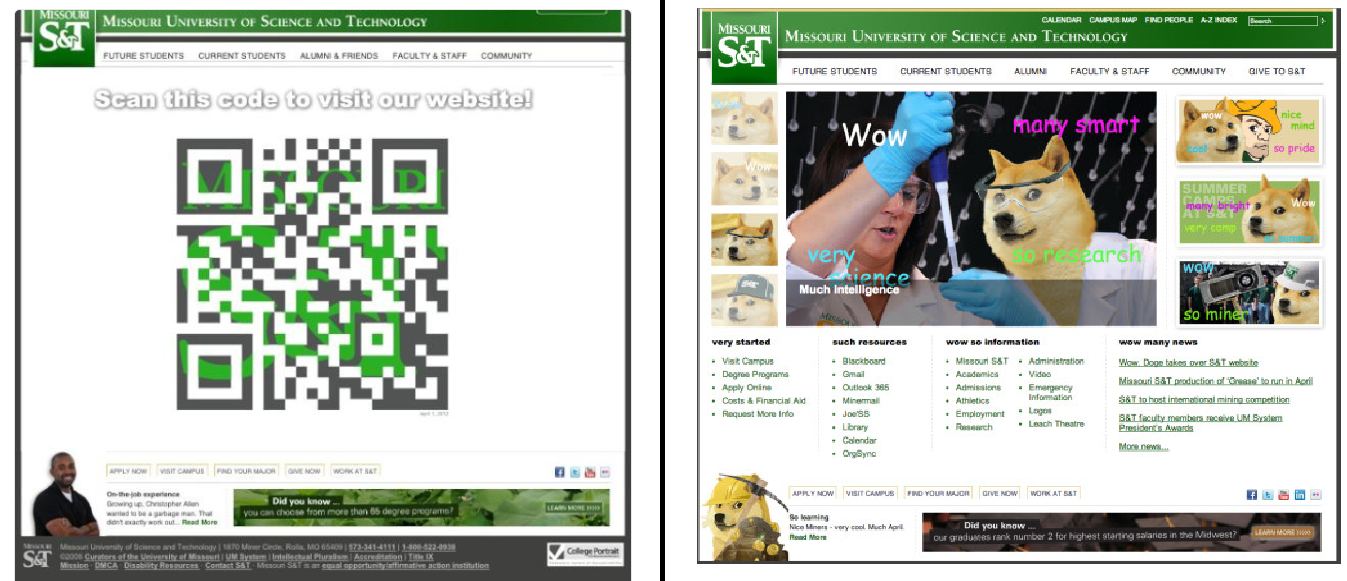Open Read More under On-the-job experience

coord(199,522)
